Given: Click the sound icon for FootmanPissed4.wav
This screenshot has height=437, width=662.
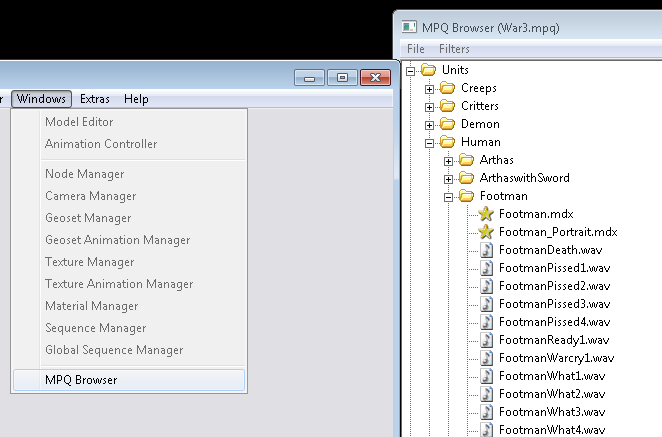Looking at the screenshot, I should 487,322.
